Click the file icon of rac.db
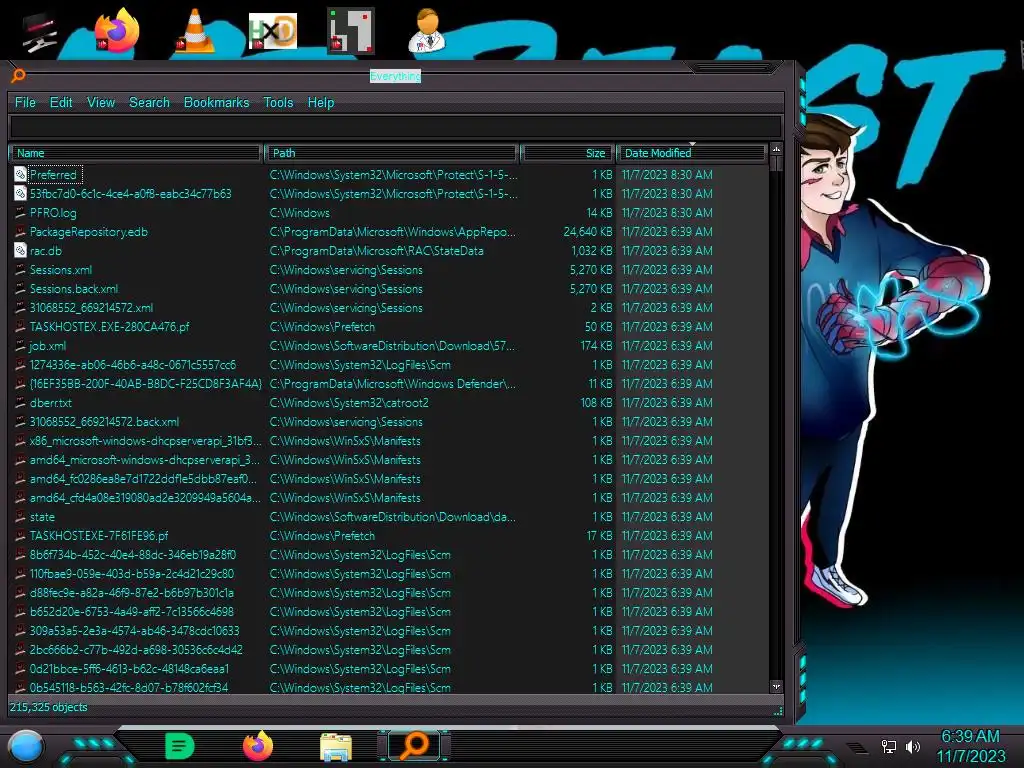This screenshot has width=1024, height=768. click(x=20, y=251)
